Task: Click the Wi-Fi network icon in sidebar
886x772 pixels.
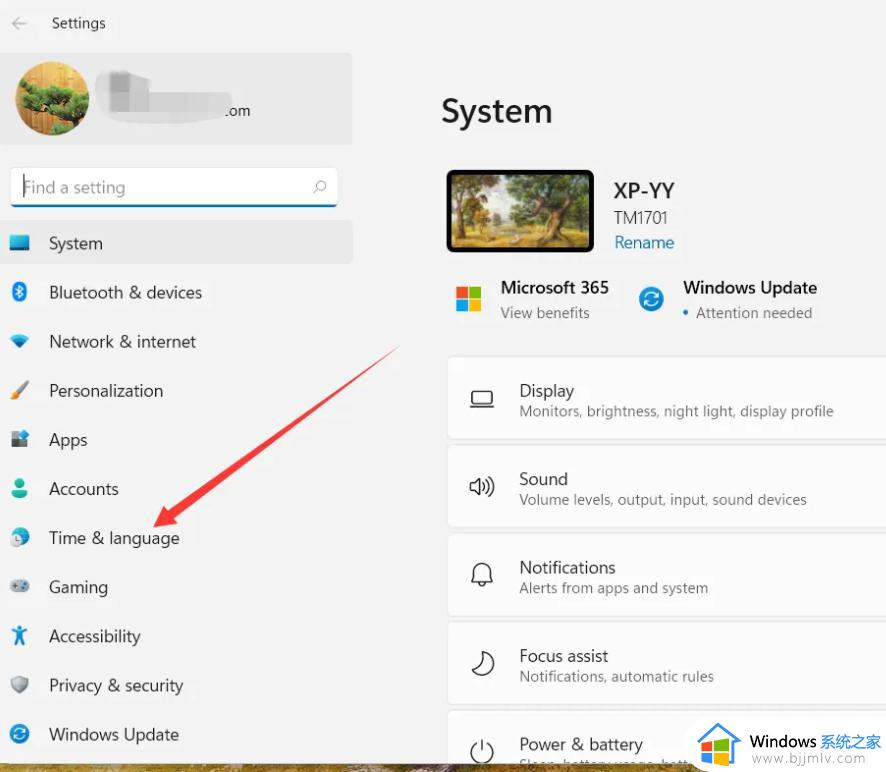Action: [x=20, y=341]
